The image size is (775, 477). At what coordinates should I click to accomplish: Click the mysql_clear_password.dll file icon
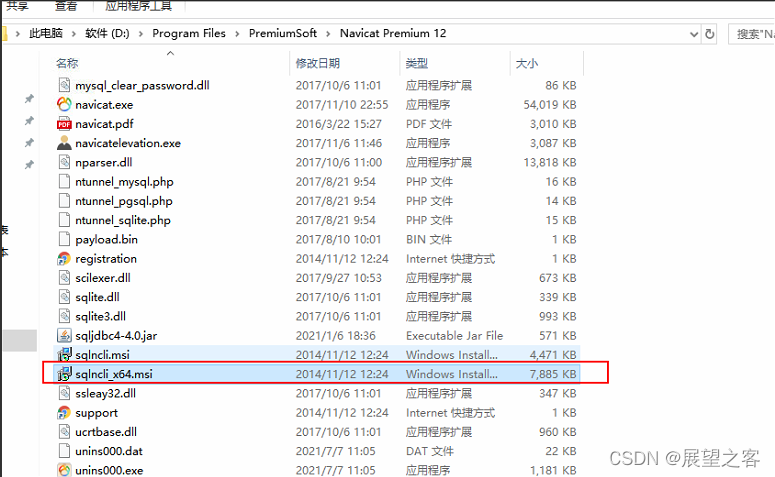click(64, 85)
